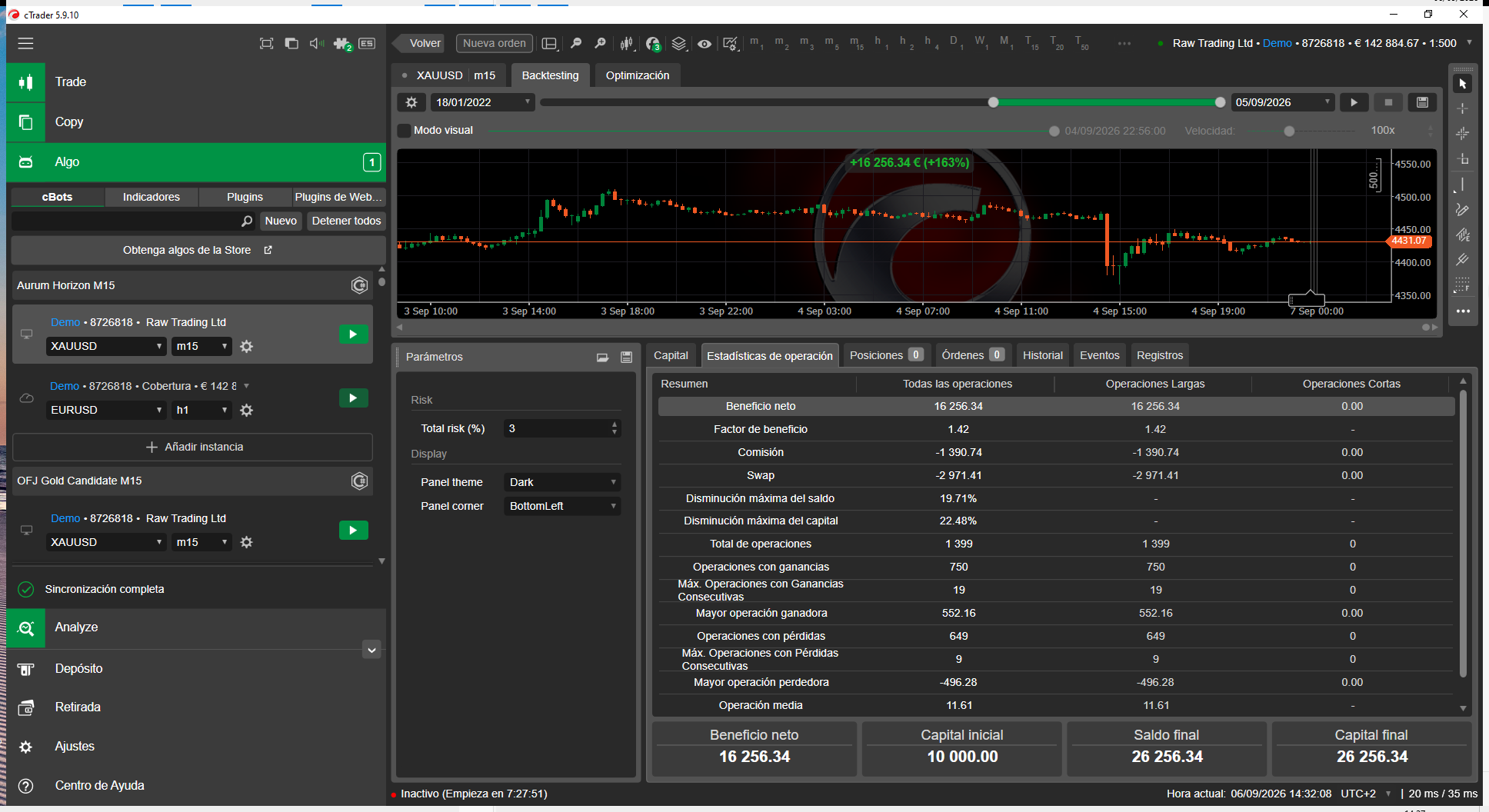Start the EURUSD h1 bot instance

click(x=354, y=398)
